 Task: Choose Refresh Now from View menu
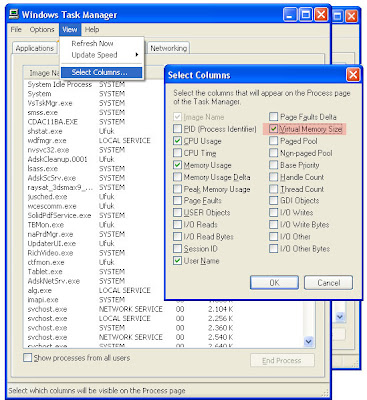(92, 43)
